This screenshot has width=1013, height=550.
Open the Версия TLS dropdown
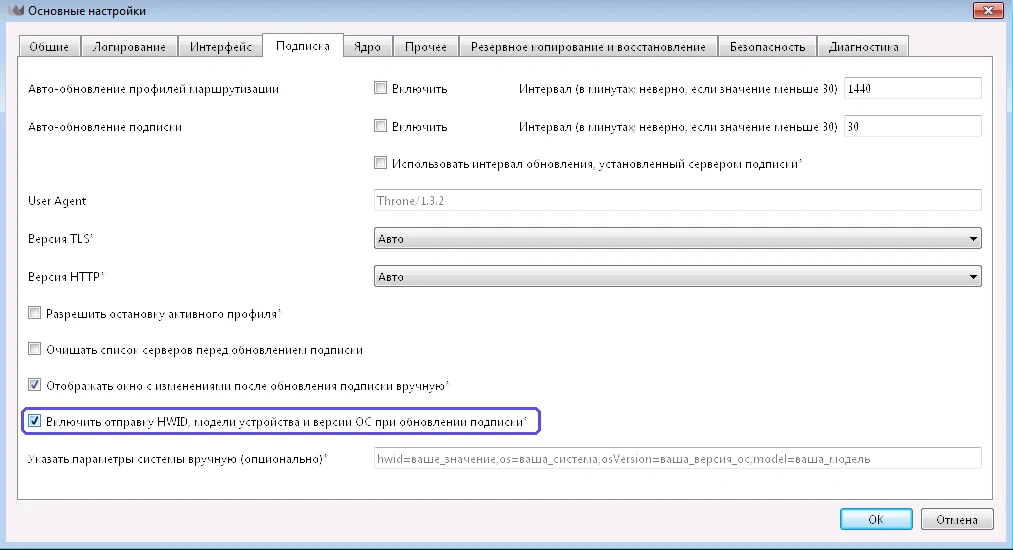pos(678,238)
